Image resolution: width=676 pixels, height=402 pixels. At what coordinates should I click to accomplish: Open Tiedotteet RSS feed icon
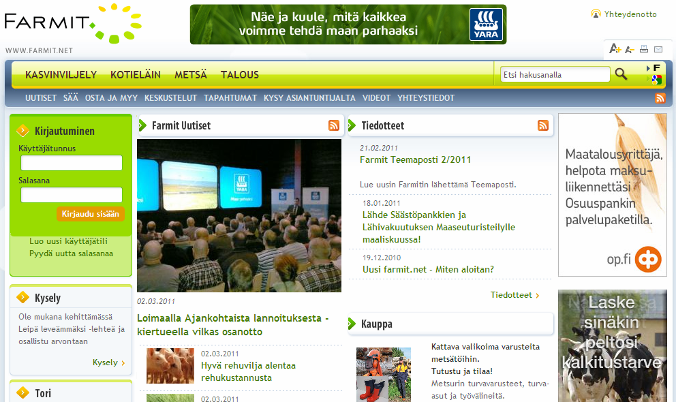click(543, 126)
